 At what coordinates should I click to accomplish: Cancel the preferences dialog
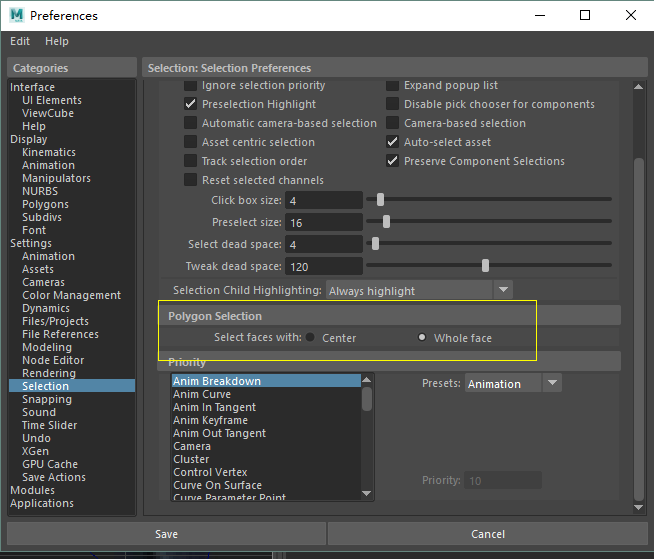(488, 534)
